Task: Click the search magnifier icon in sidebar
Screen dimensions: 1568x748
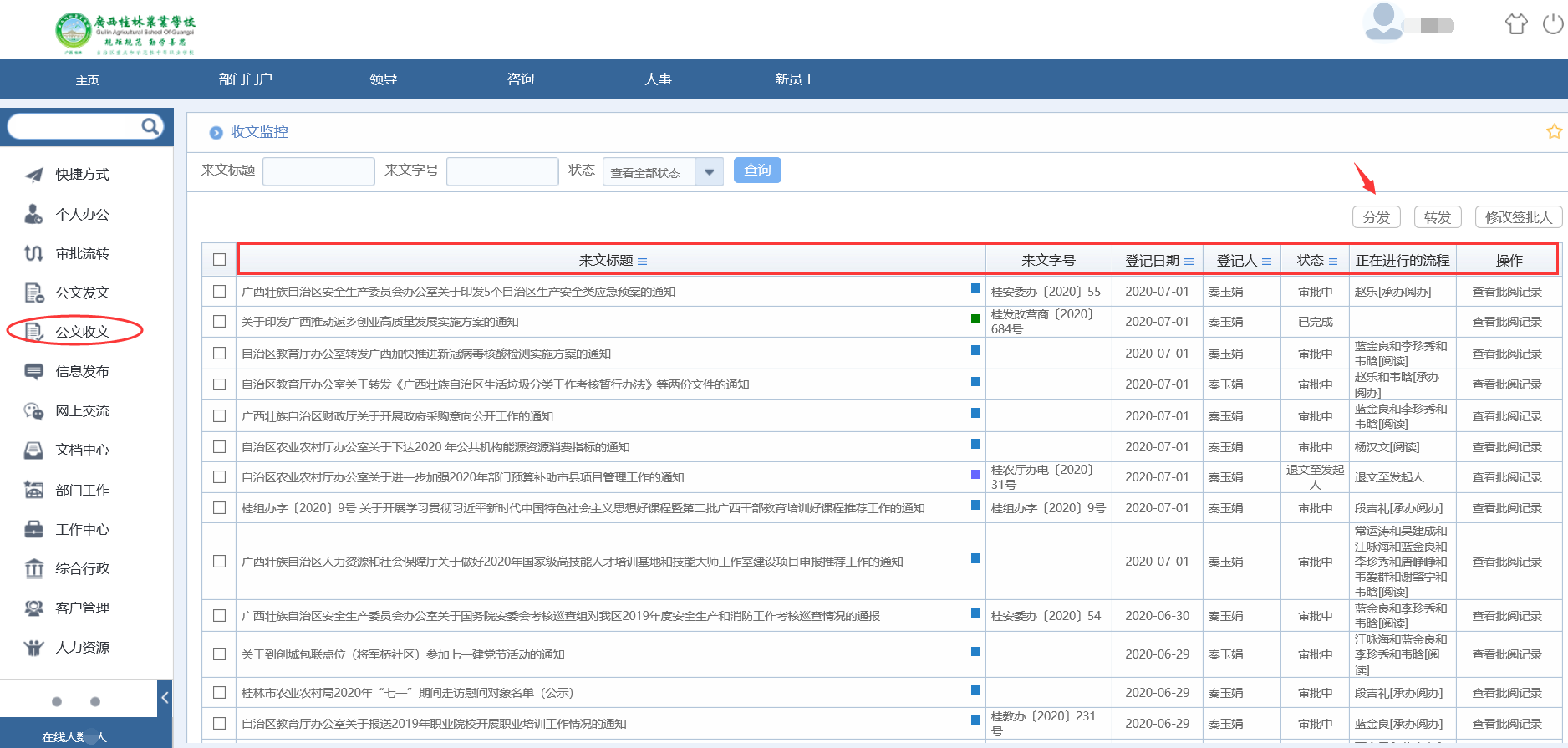Action: pyautogui.click(x=150, y=126)
